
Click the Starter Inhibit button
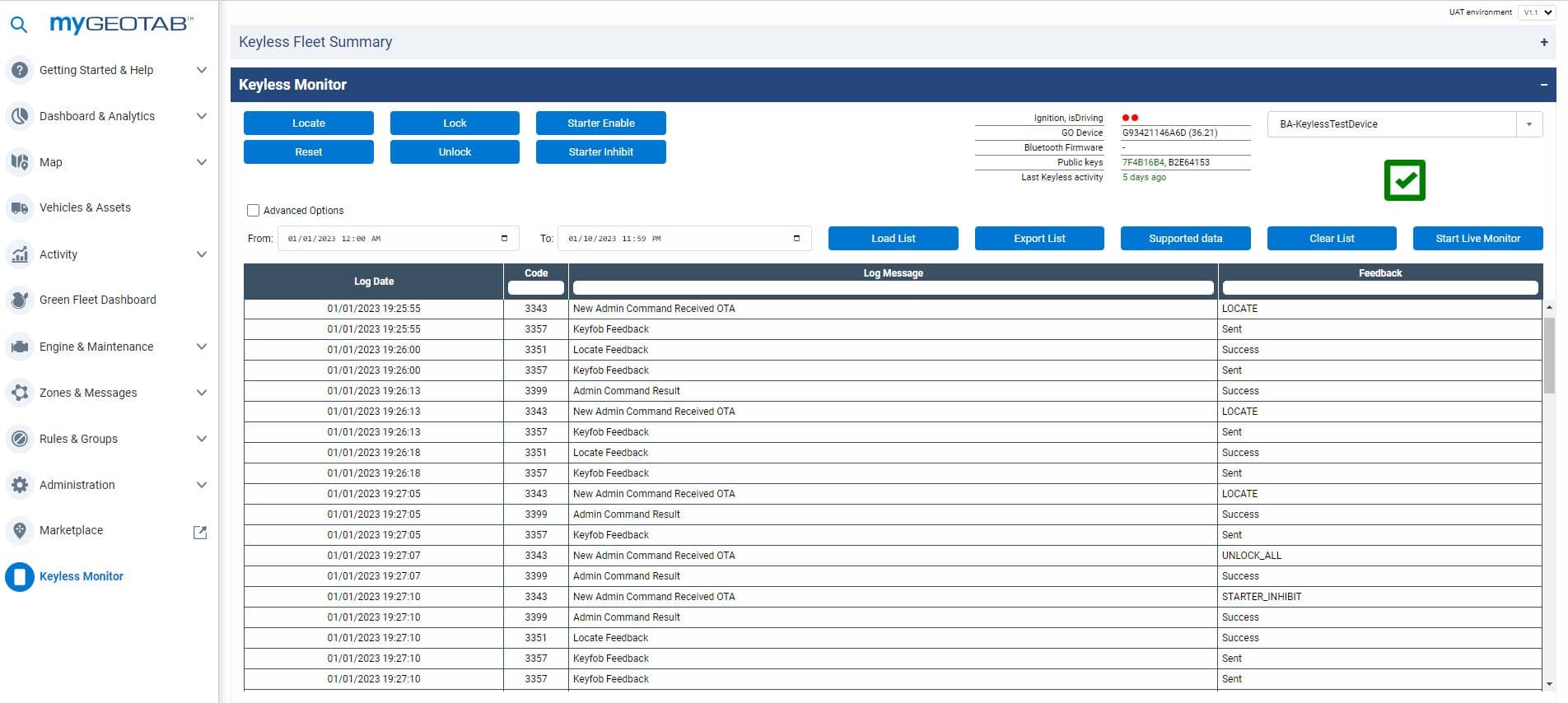[x=601, y=152]
